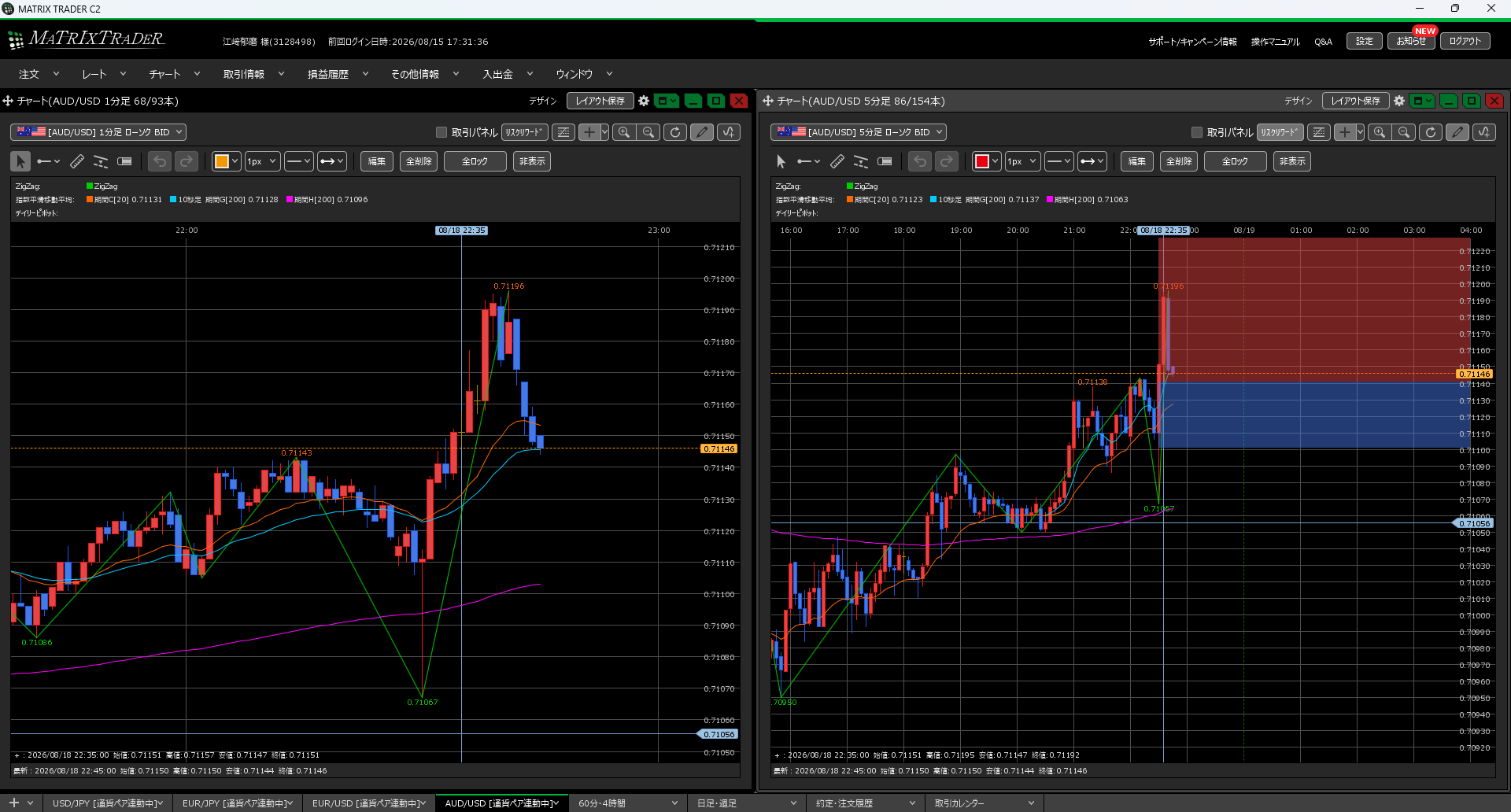Open 操作マニュアル link
This screenshot has height=812, width=1511.
[x=1276, y=42]
